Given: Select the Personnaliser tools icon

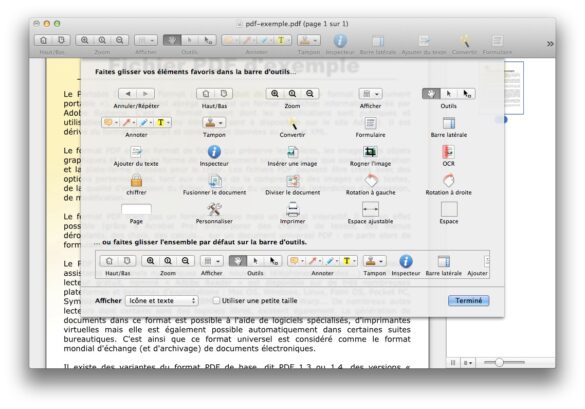Looking at the screenshot, I should click(215, 209).
